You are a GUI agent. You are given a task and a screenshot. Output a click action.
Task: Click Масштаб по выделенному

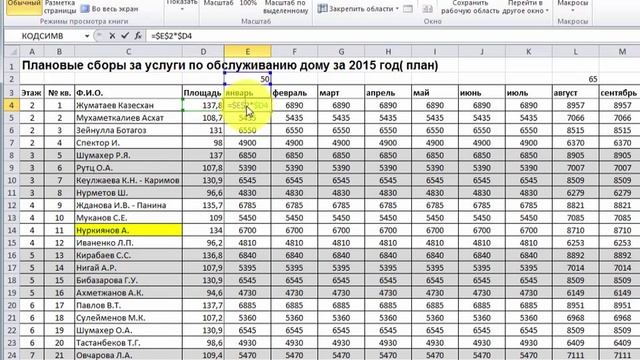pos(285,7)
